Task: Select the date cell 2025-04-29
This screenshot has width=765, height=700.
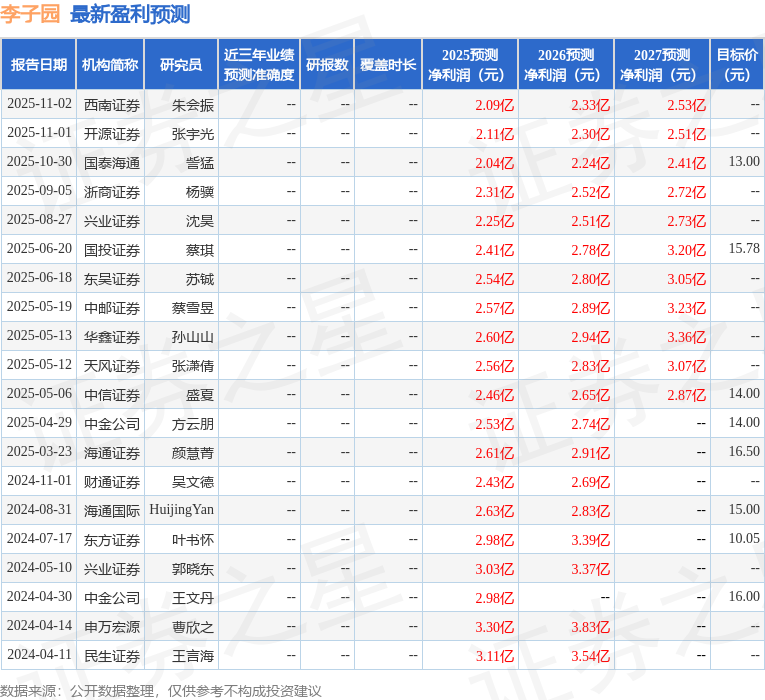Action: (40, 423)
